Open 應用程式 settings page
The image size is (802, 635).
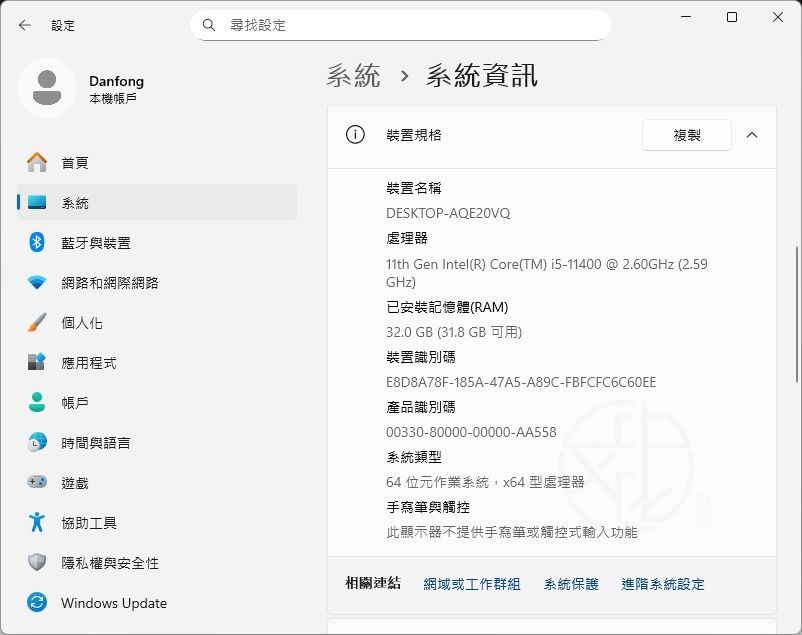coord(157,362)
